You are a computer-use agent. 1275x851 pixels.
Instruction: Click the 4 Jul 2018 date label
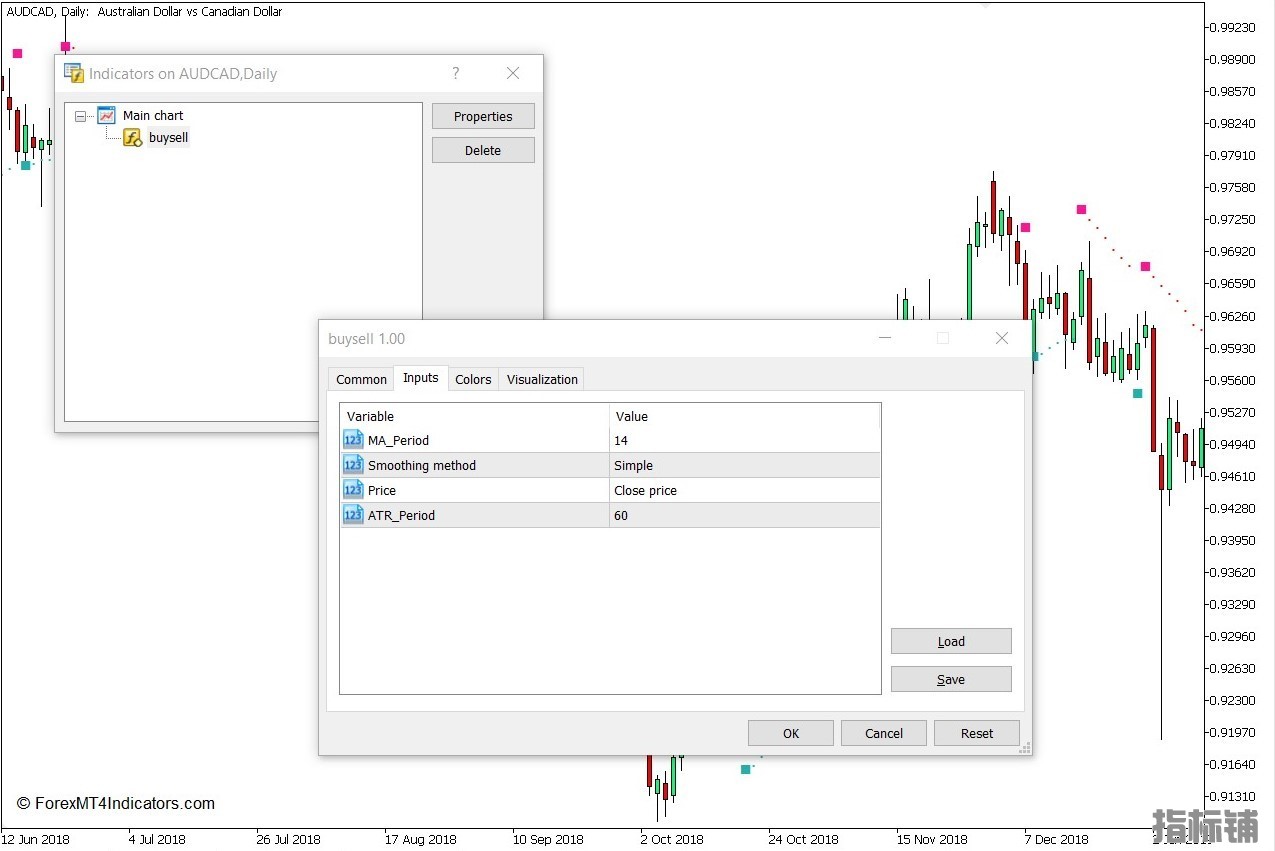[157, 839]
